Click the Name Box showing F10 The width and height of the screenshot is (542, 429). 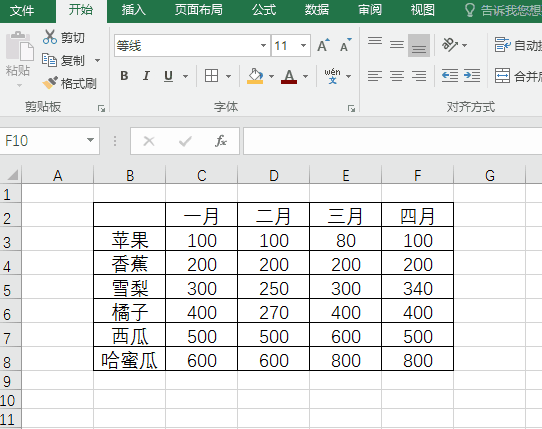click(x=42, y=141)
